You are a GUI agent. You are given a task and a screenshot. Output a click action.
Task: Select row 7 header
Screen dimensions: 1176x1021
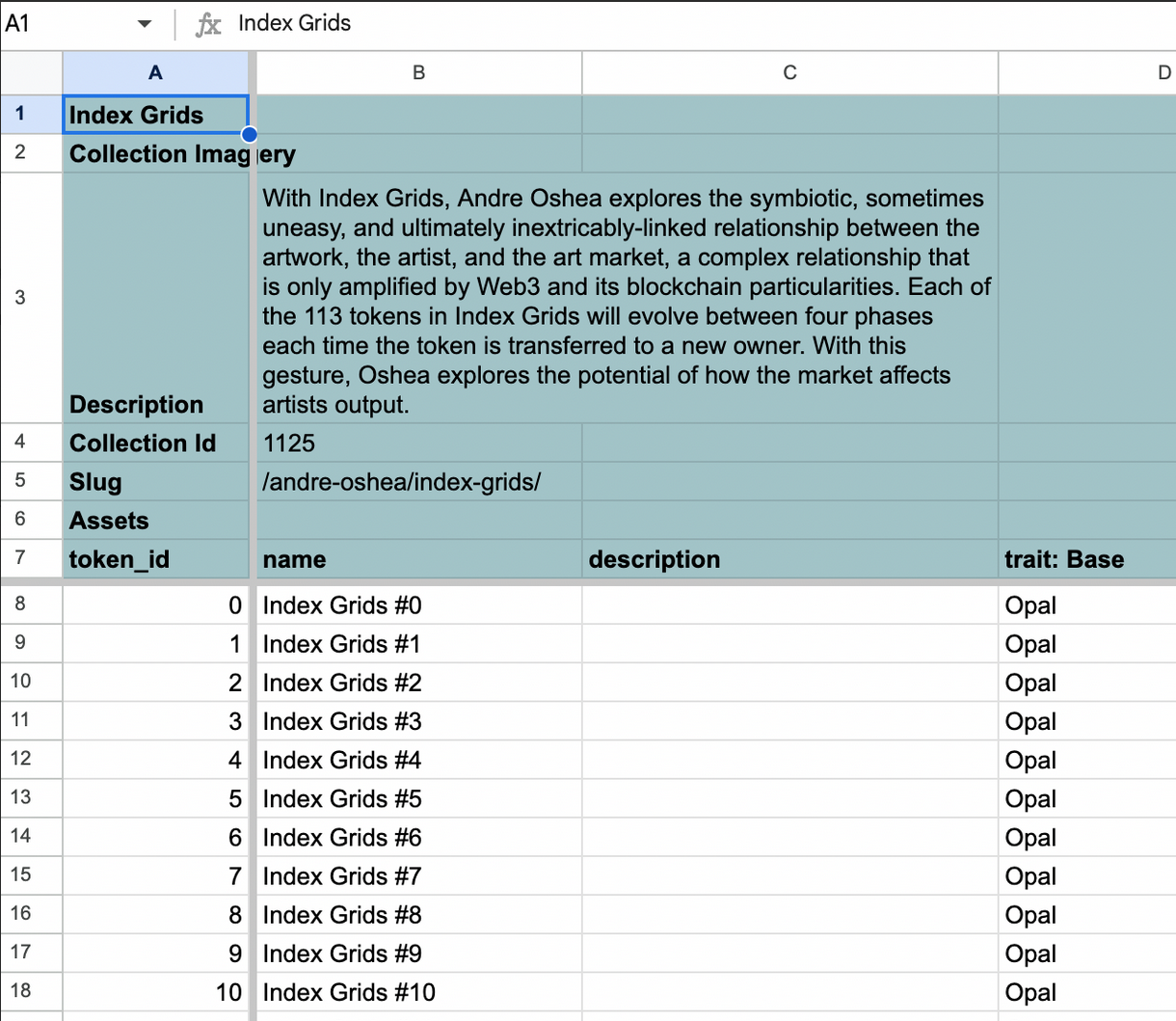click(x=31, y=558)
